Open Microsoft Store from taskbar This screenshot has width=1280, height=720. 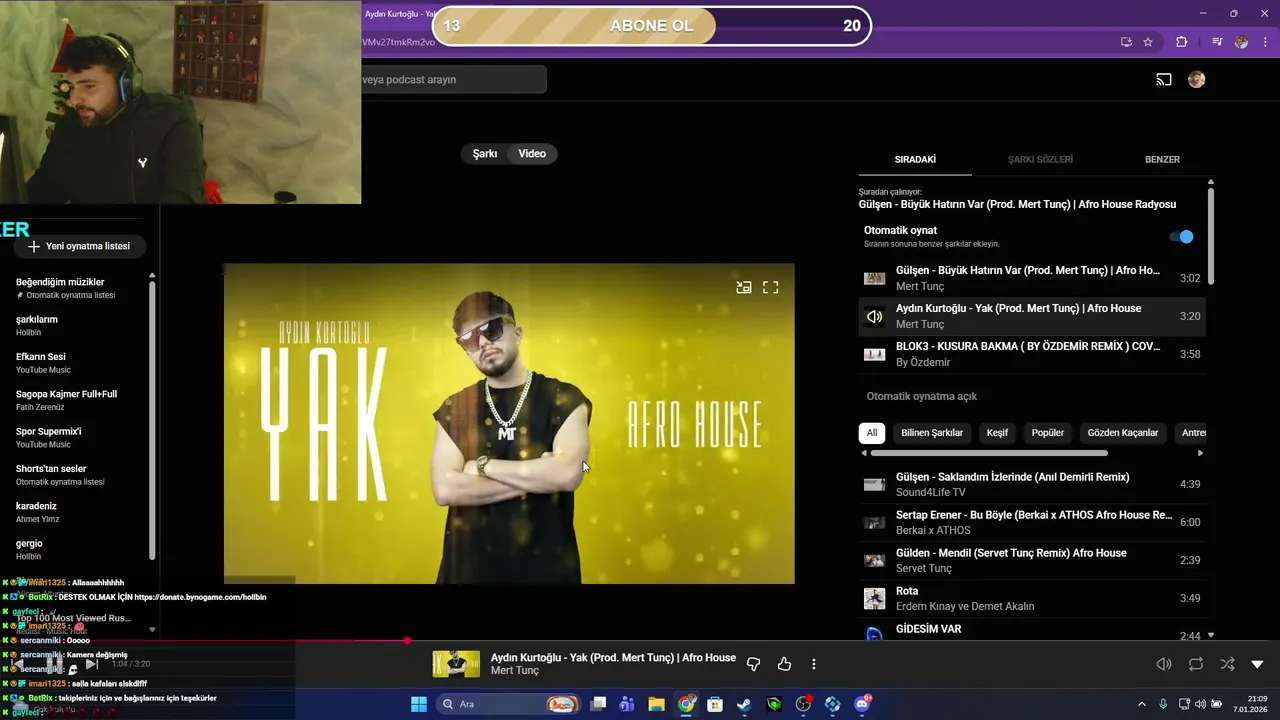coord(715,704)
